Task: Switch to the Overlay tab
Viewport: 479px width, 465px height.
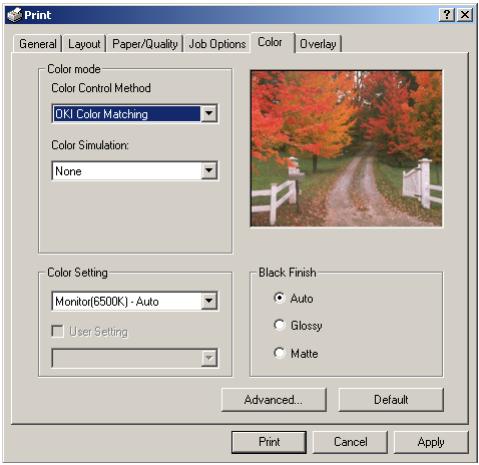Action: click(318, 44)
